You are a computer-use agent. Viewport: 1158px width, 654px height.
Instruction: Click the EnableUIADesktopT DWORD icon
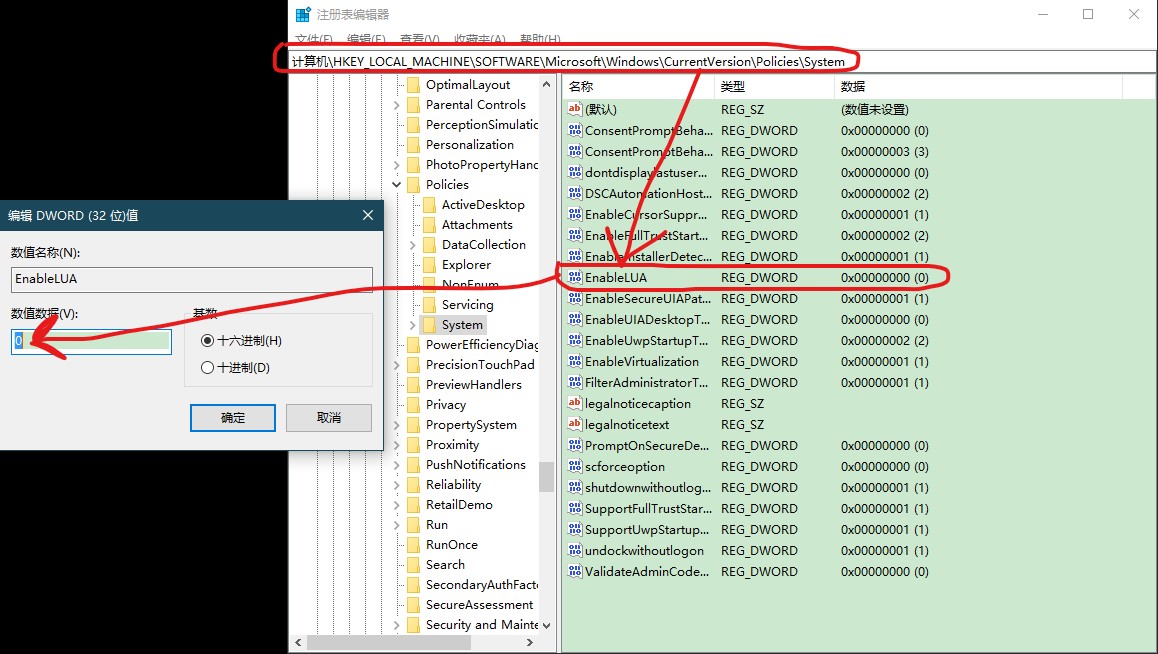[x=575, y=320]
